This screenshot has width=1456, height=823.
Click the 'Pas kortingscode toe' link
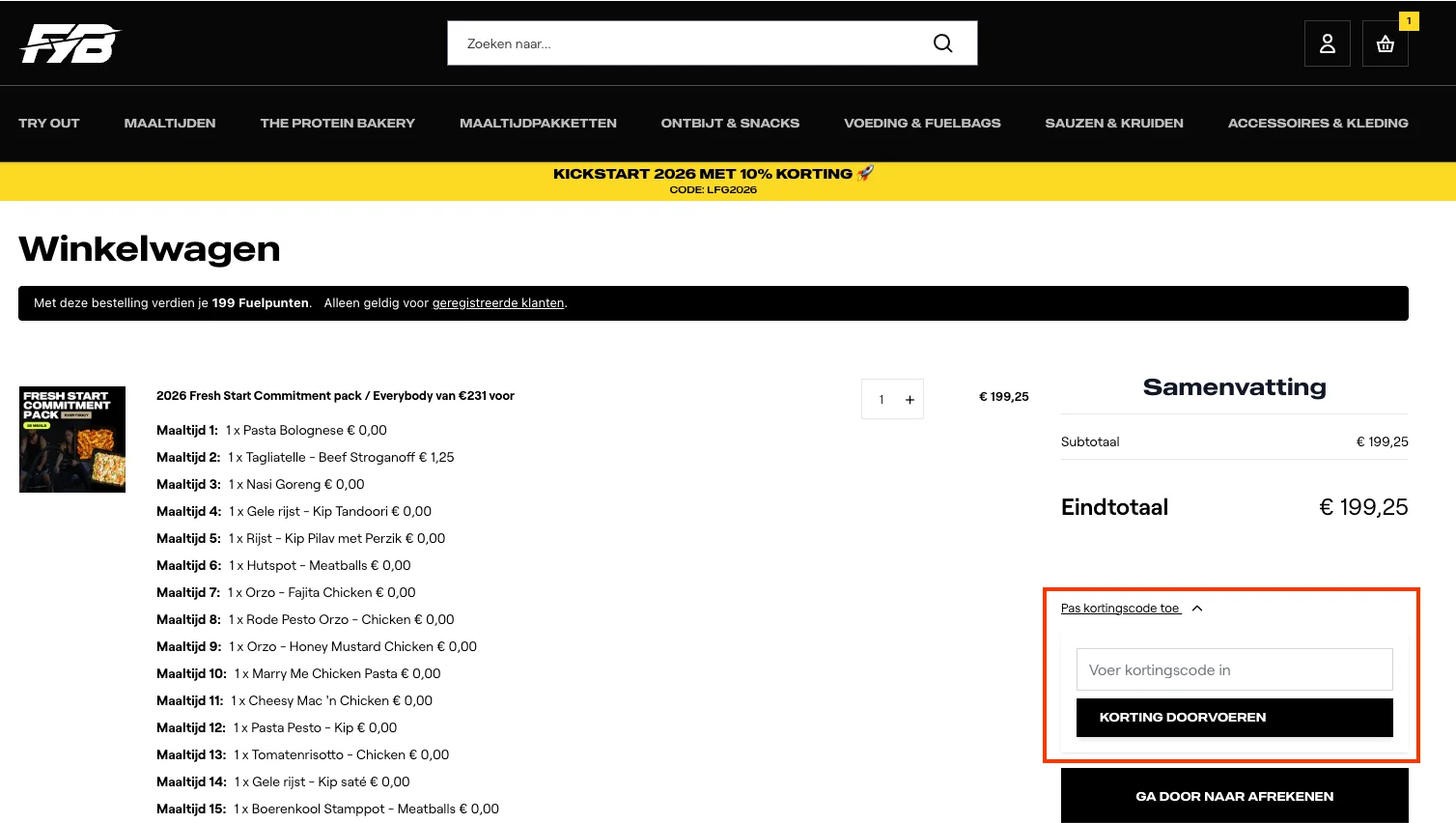coord(1120,609)
